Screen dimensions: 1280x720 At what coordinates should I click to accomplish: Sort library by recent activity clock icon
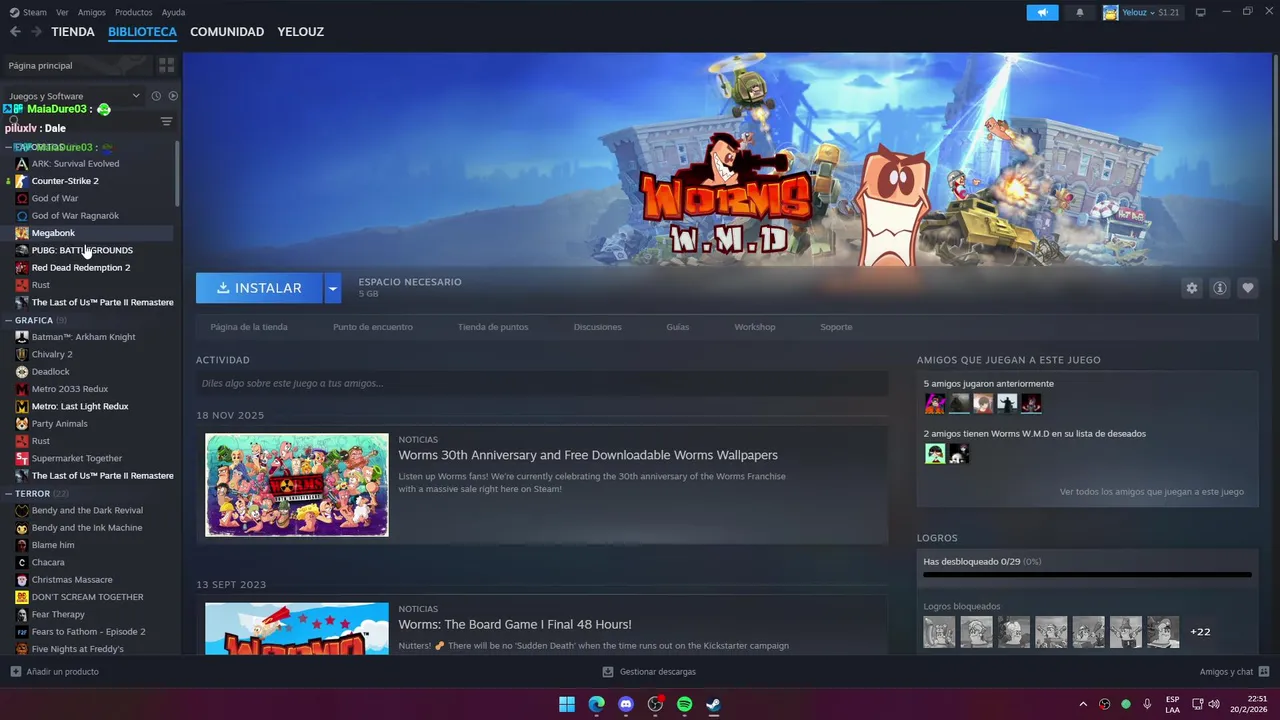pos(156,96)
